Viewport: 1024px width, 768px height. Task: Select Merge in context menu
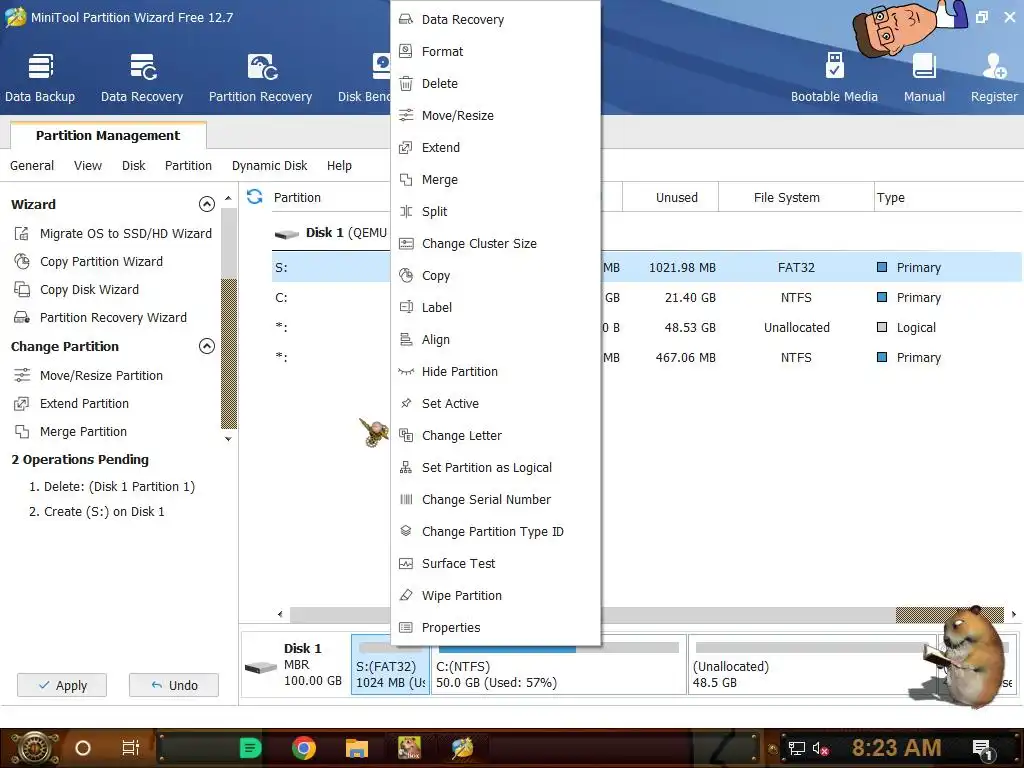tap(495, 180)
